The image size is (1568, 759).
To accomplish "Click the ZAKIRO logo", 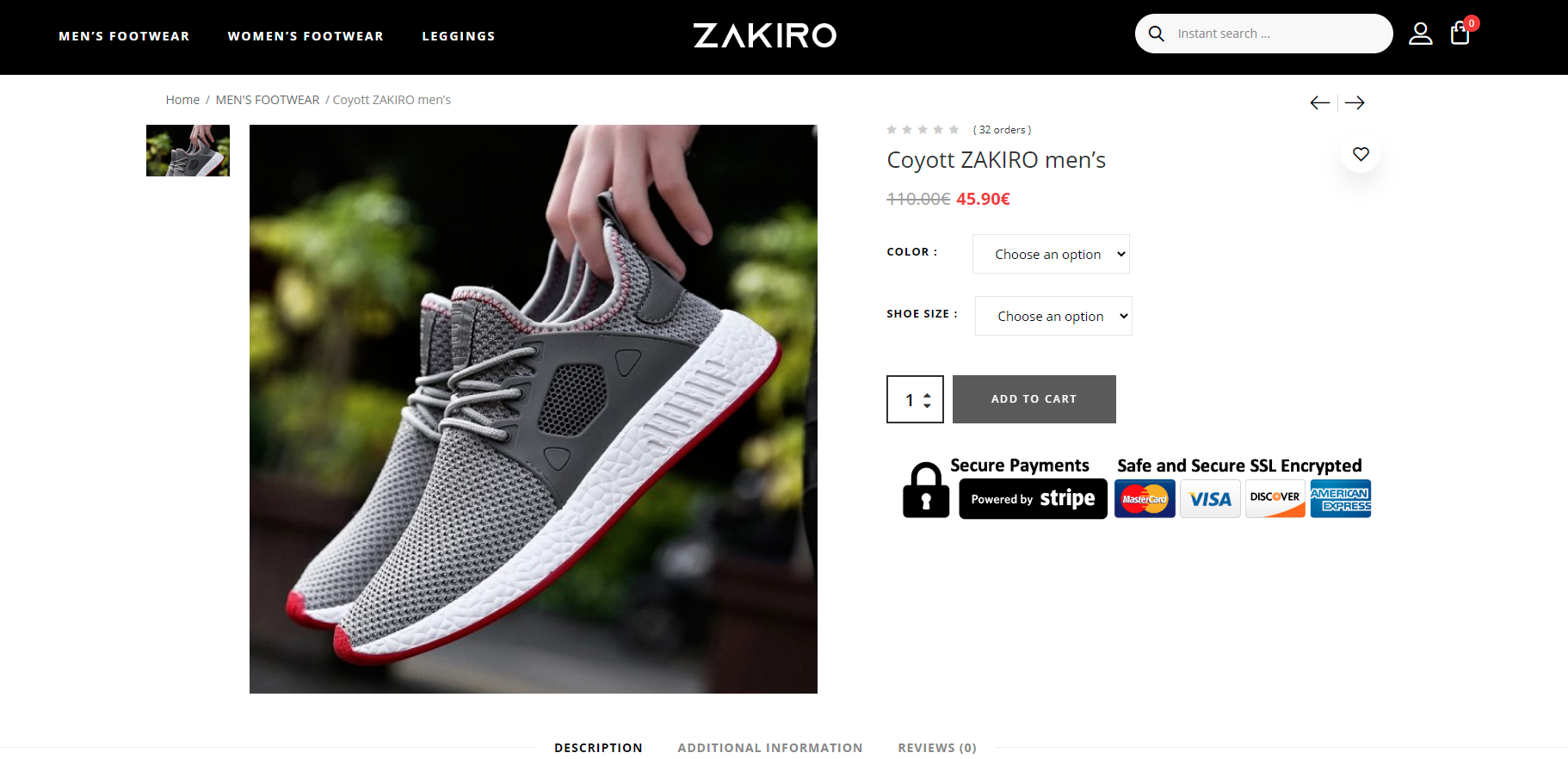I will coord(765,35).
